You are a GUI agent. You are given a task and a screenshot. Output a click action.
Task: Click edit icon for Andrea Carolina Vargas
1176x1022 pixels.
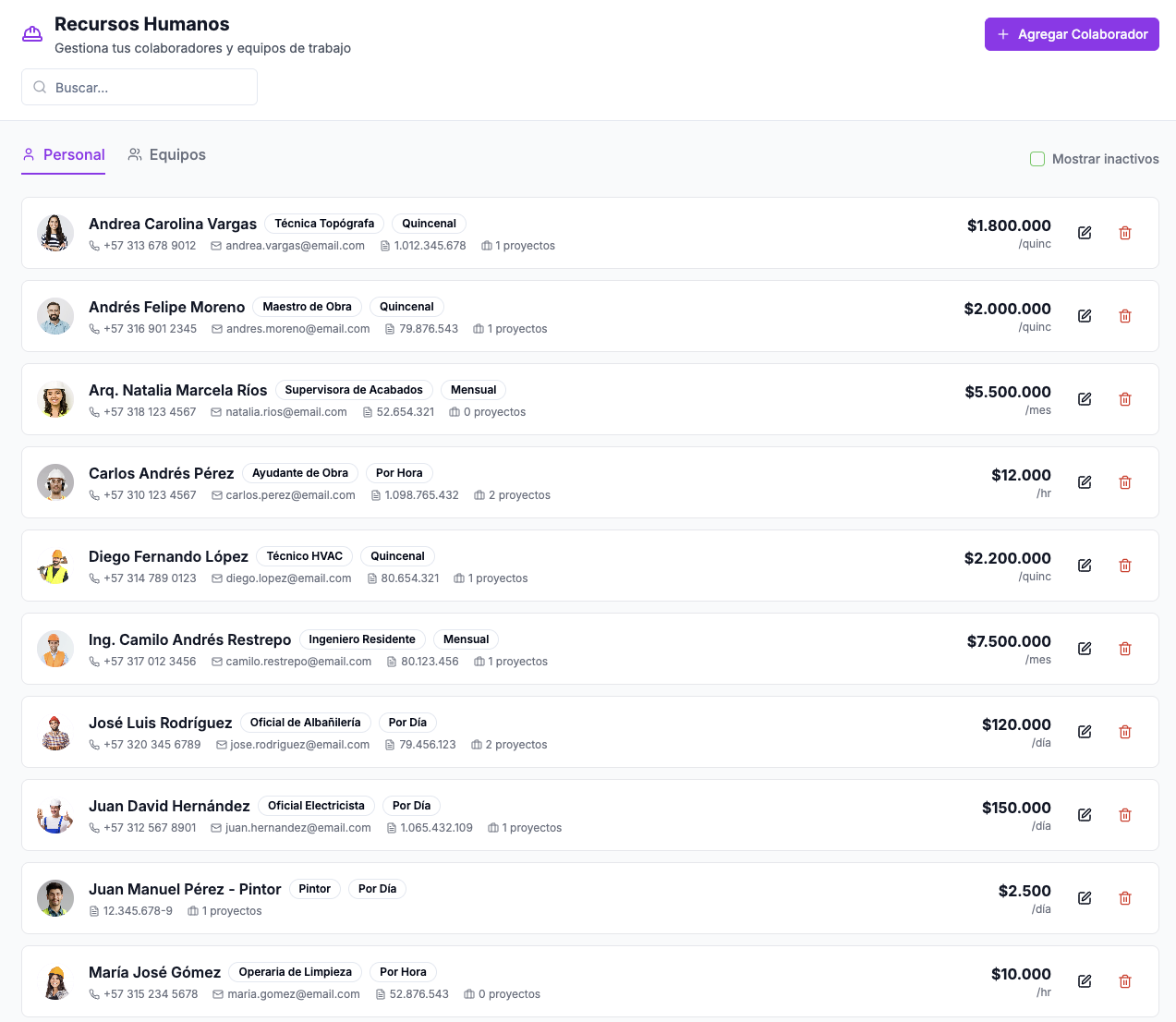click(1085, 233)
